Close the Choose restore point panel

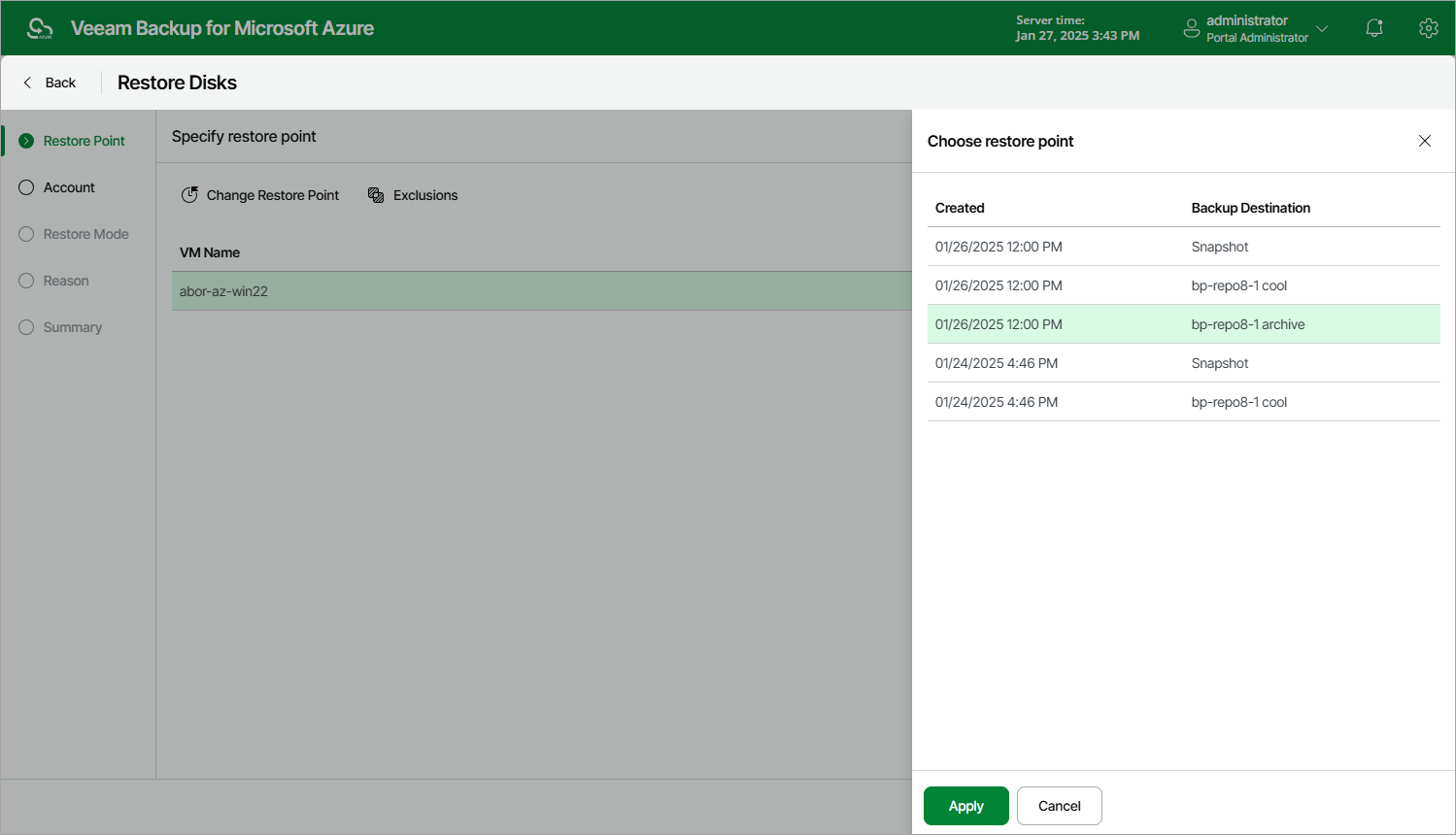[x=1425, y=141]
